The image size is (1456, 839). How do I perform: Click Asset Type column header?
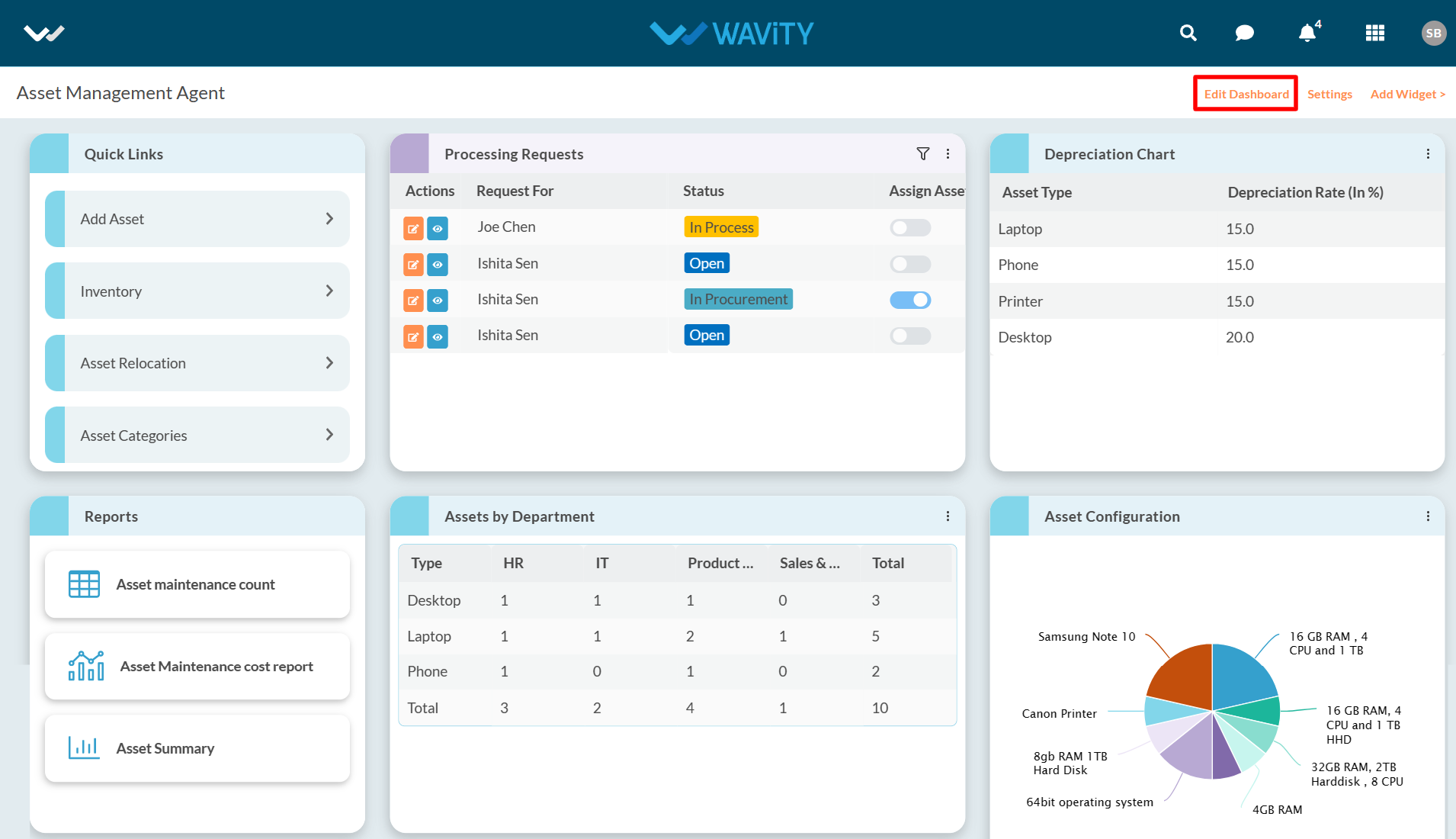pyautogui.click(x=1037, y=192)
